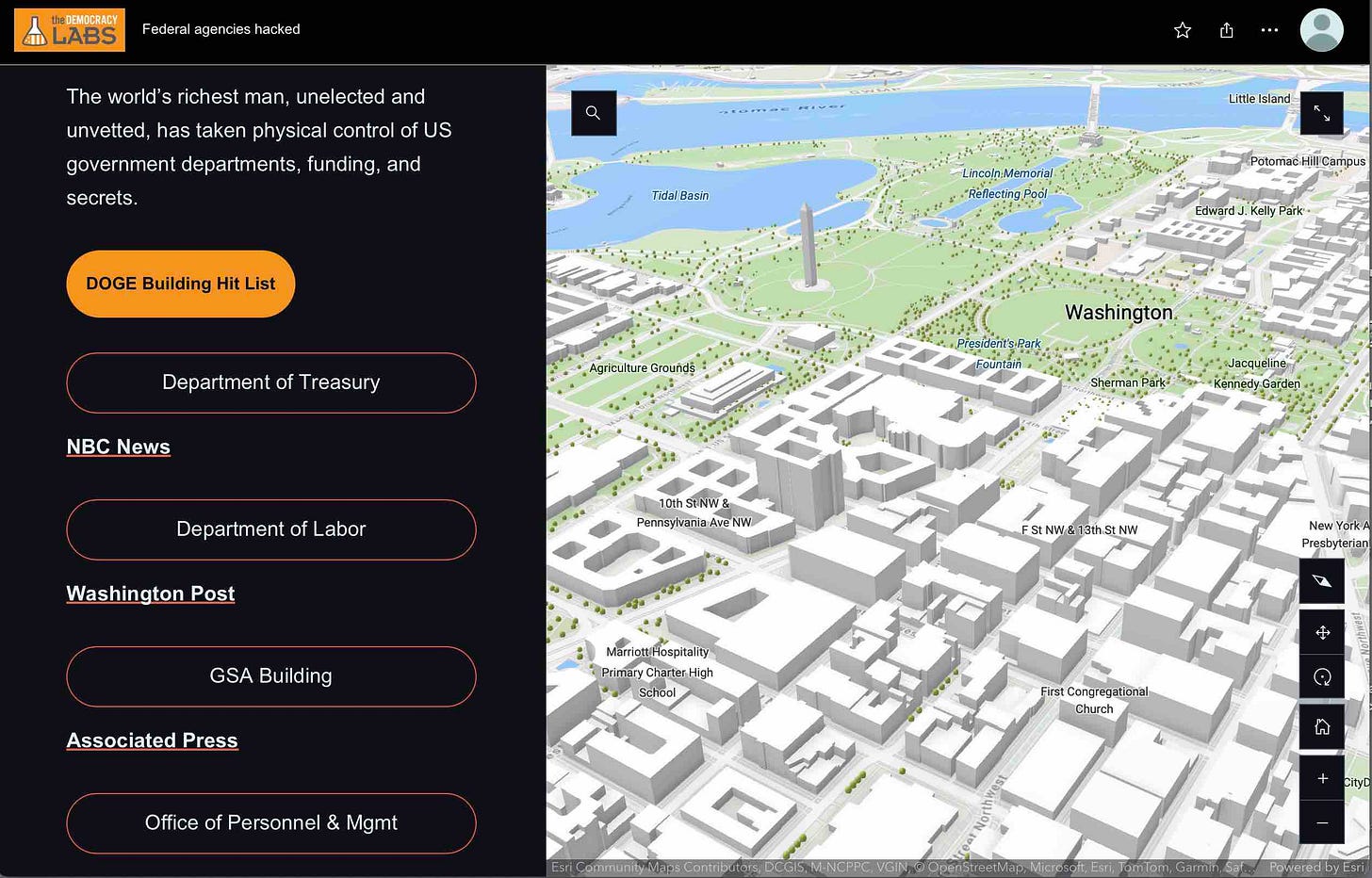Open the user profile avatar
The height and width of the screenshot is (878, 1372).
coord(1321,30)
